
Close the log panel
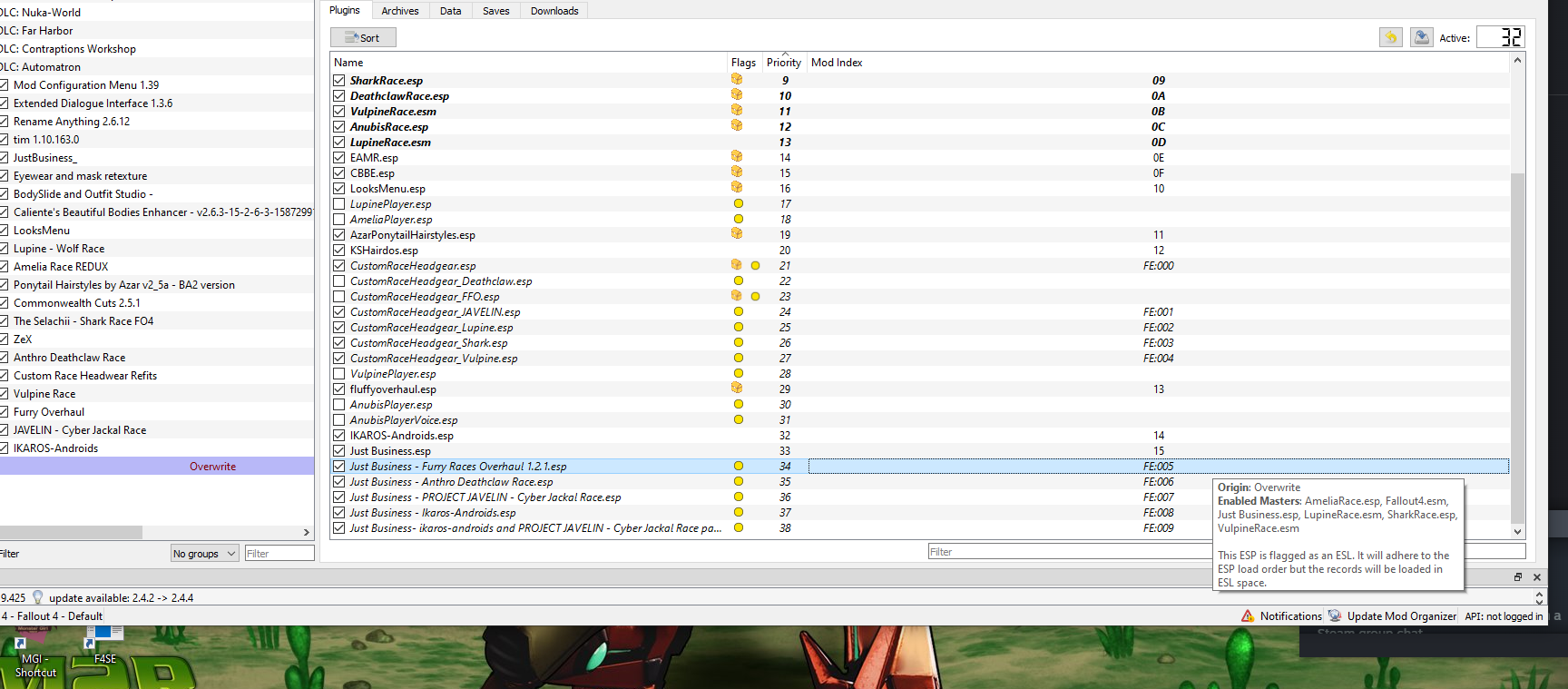(x=1537, y=577)
